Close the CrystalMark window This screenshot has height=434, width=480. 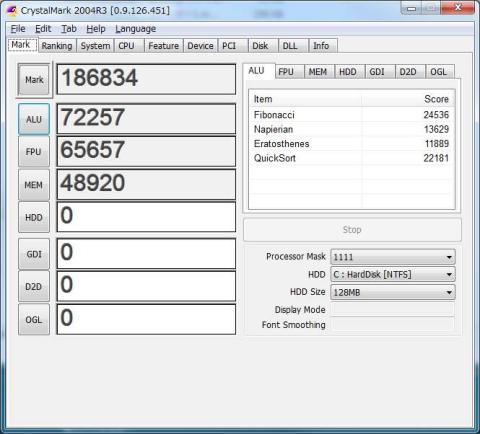pos(457,8)
